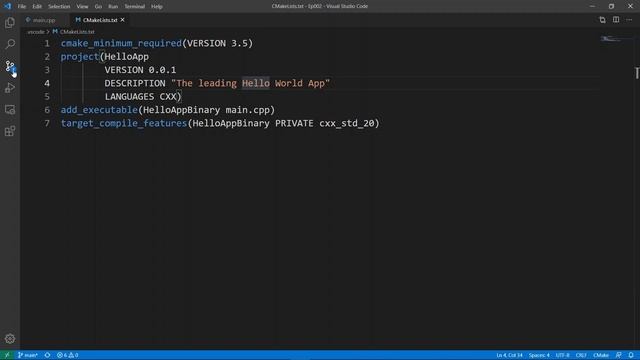Click line number 7 in the gutter
640x360 pixels.
pyautogui.click(x=47, y=123)
